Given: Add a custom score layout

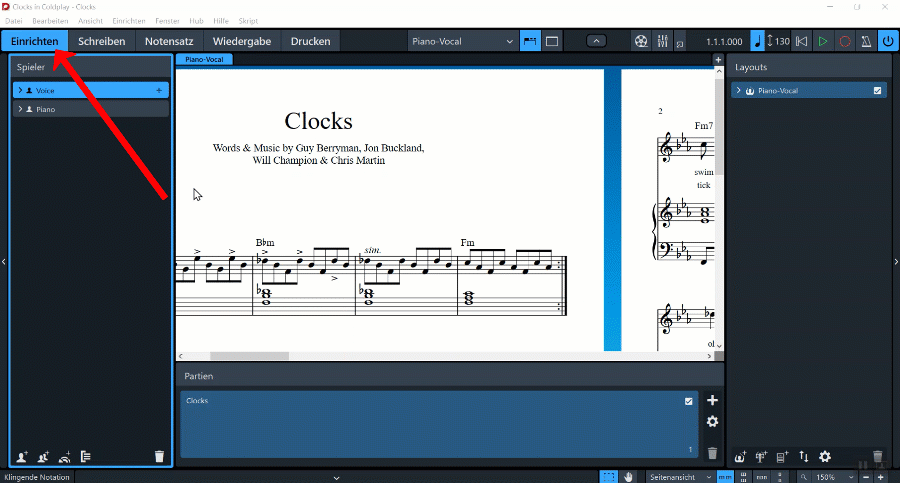Looking at the screenshot, I should [x=782, y=457].
